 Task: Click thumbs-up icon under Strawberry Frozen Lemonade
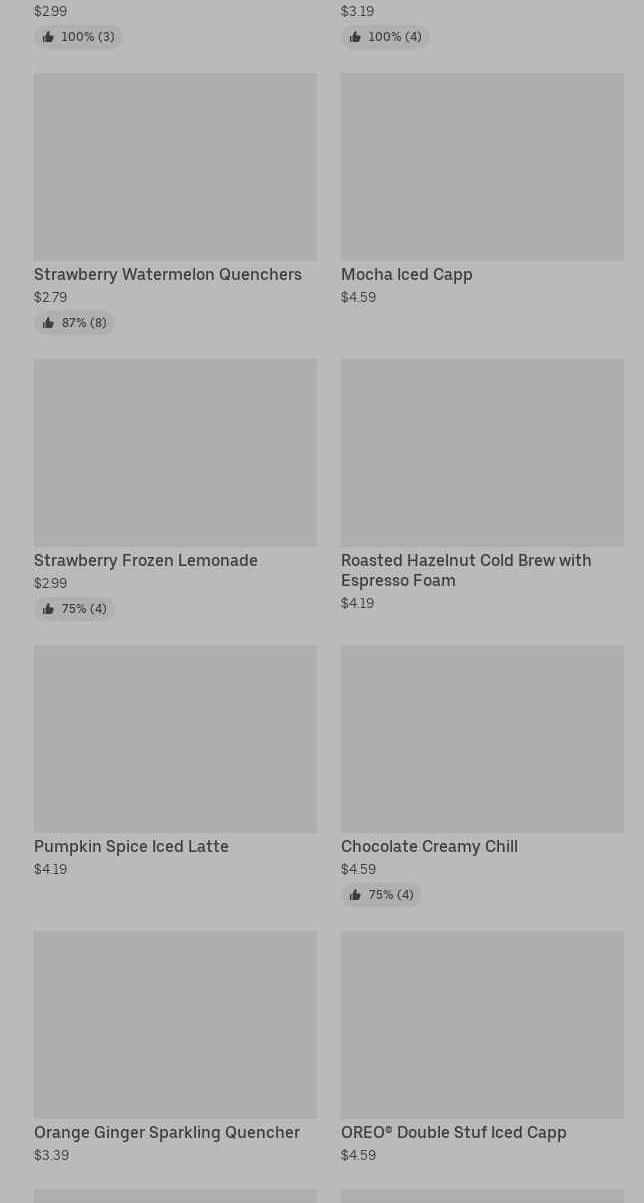coord(48,609)
